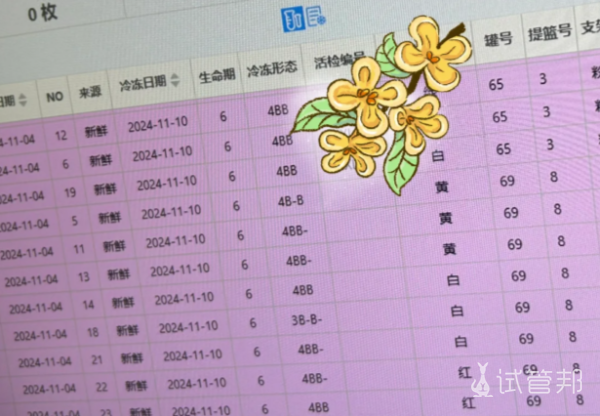Select the NO cell with value 14
This screenshot has height=416, width=600.
point(88,304)
